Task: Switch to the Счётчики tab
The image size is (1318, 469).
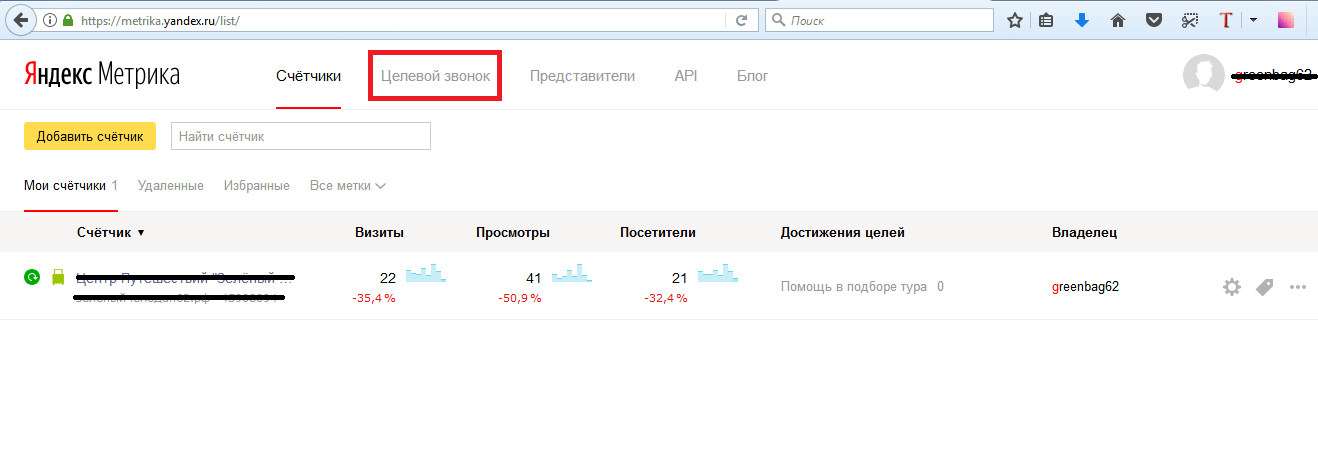Action: [309, 76]
